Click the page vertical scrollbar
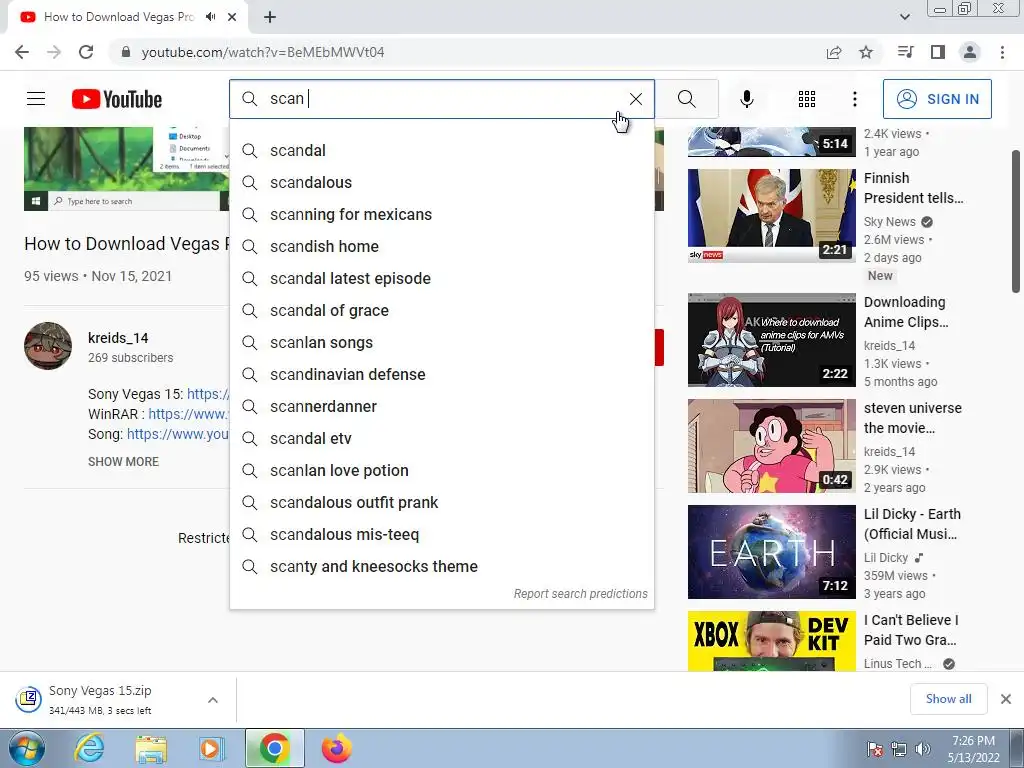The image size is (1024, 768). tap(1016, 222)
